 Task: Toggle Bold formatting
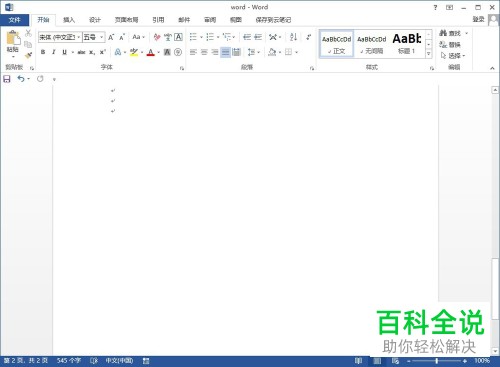click(43, 52)
